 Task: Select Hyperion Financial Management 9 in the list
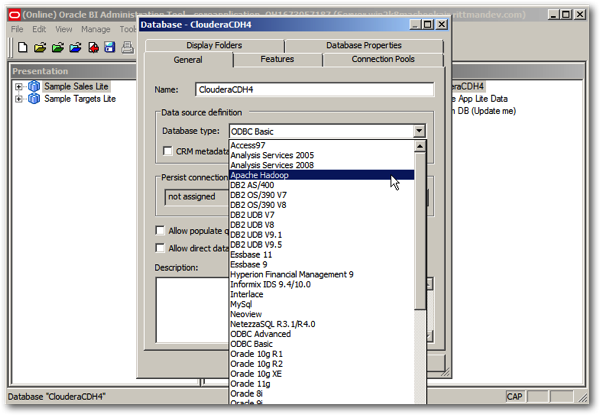coord(322,275)
